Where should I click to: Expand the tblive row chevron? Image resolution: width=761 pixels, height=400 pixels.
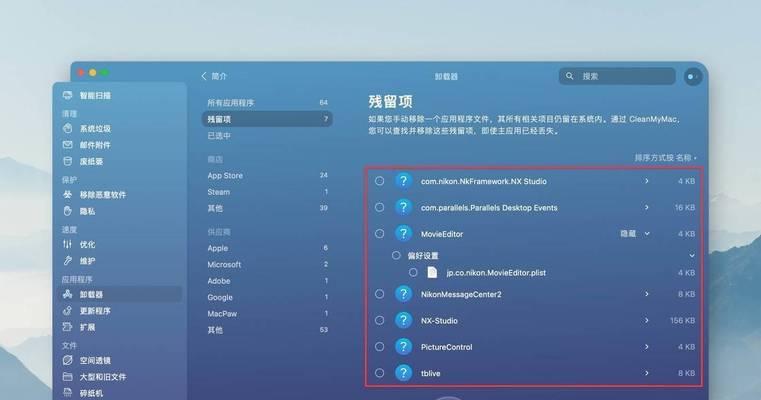coord(646,373)
